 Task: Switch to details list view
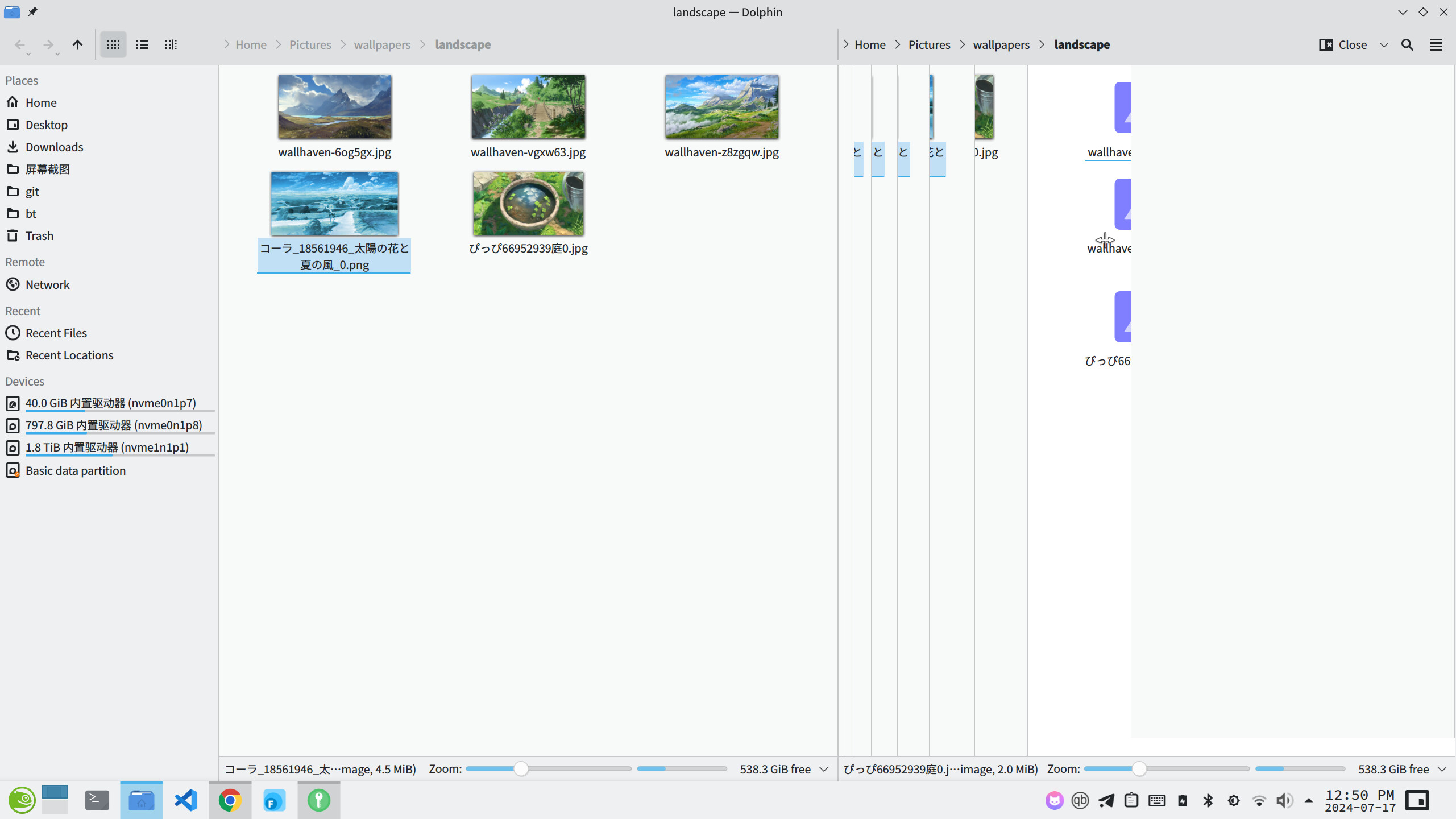click(142, 44)
